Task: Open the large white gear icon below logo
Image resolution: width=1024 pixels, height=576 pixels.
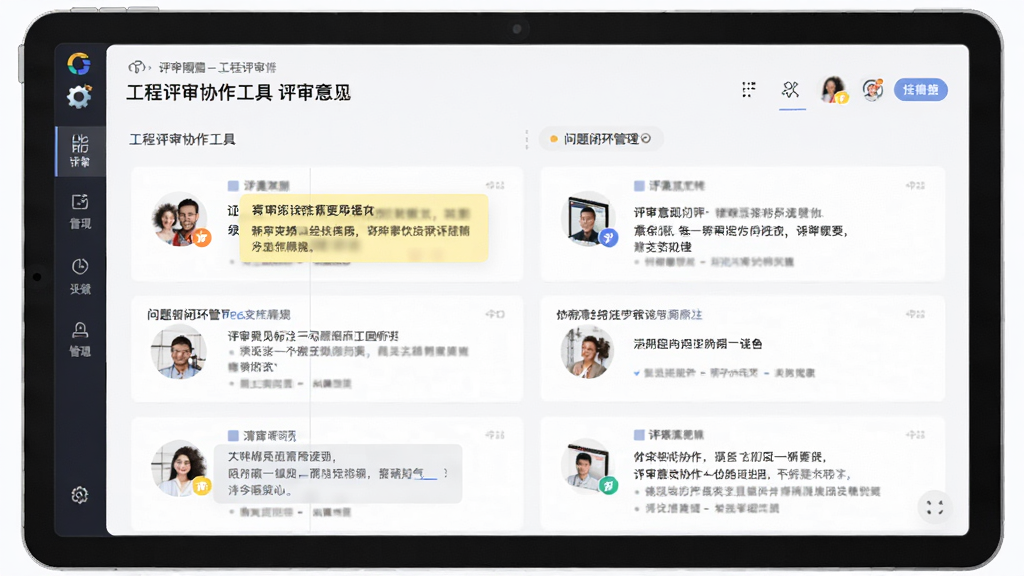Action: click(x=79, y=97)
